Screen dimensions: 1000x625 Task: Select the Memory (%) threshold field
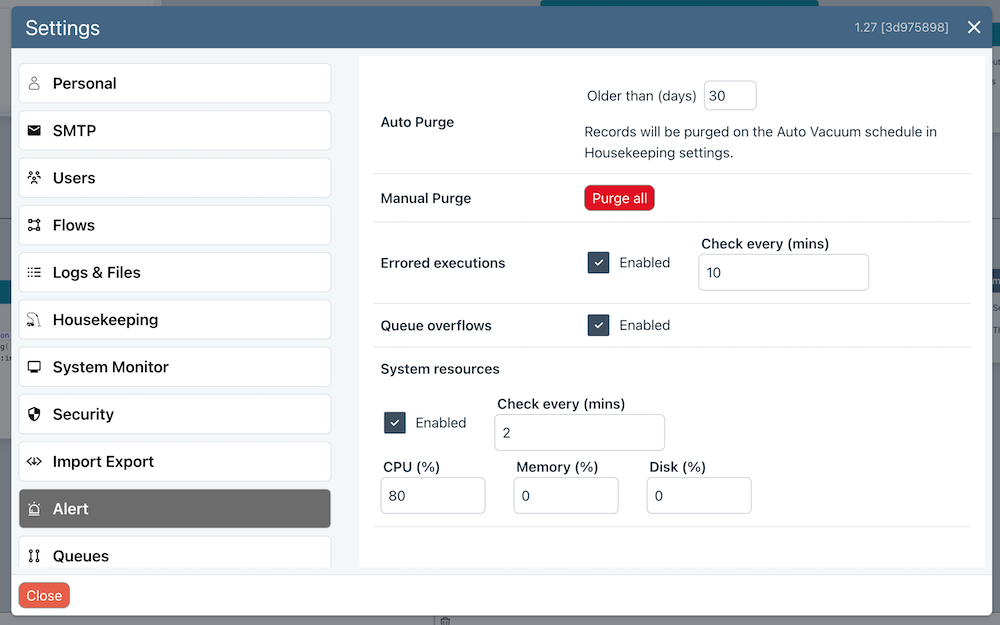tap(566, 495)
